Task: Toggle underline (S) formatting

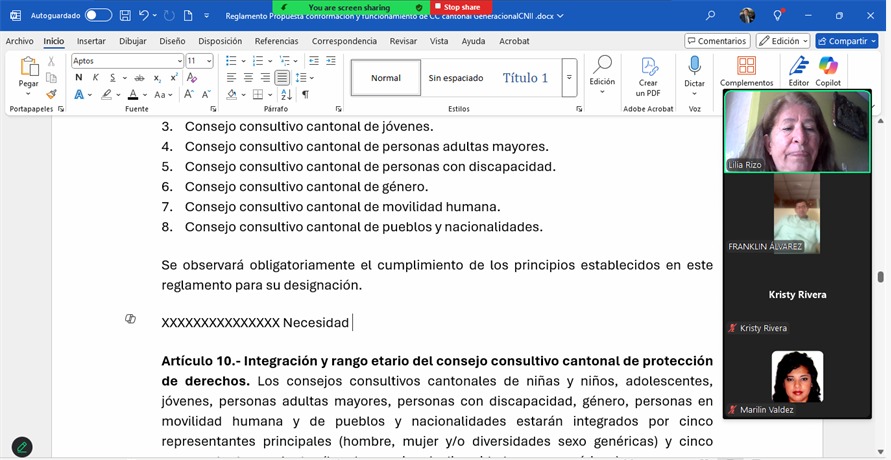Action: click(x=113, y=78)
